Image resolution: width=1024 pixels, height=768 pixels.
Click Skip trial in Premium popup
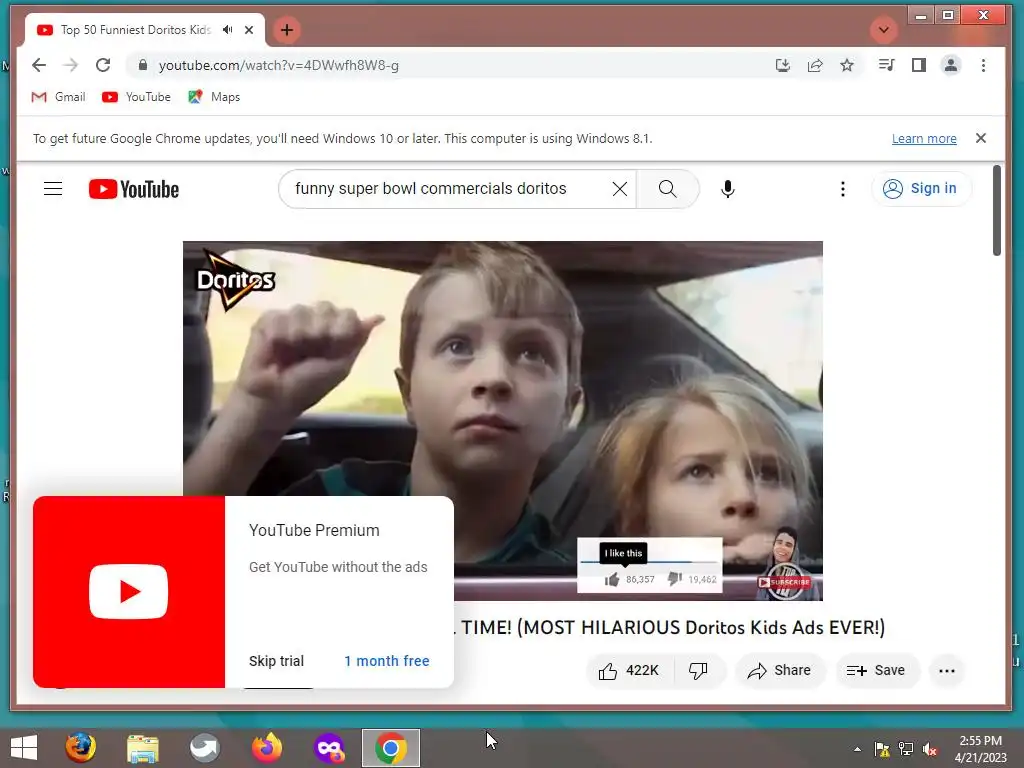(276, 661)
